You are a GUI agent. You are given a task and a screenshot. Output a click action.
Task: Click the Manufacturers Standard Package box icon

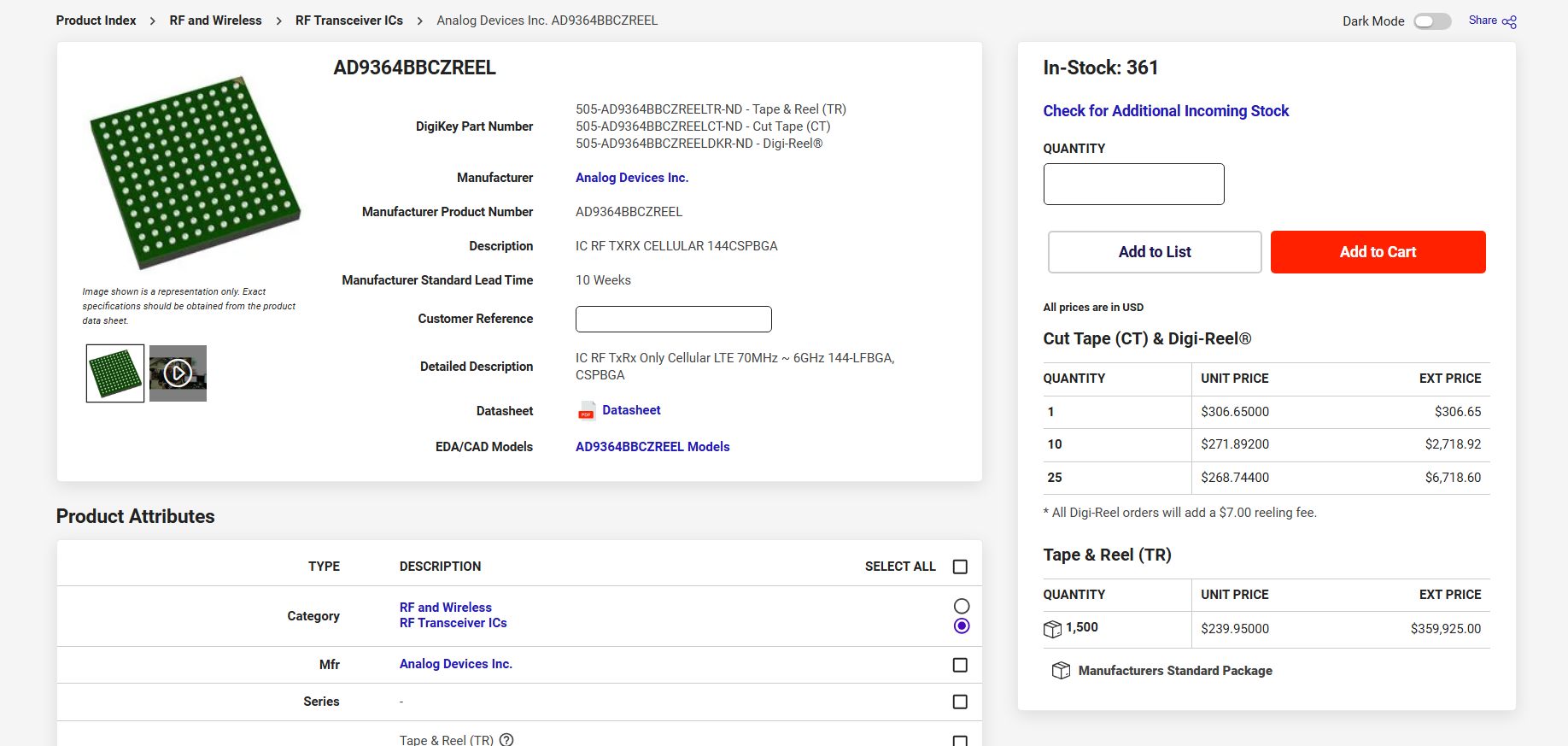[1061, 671]
